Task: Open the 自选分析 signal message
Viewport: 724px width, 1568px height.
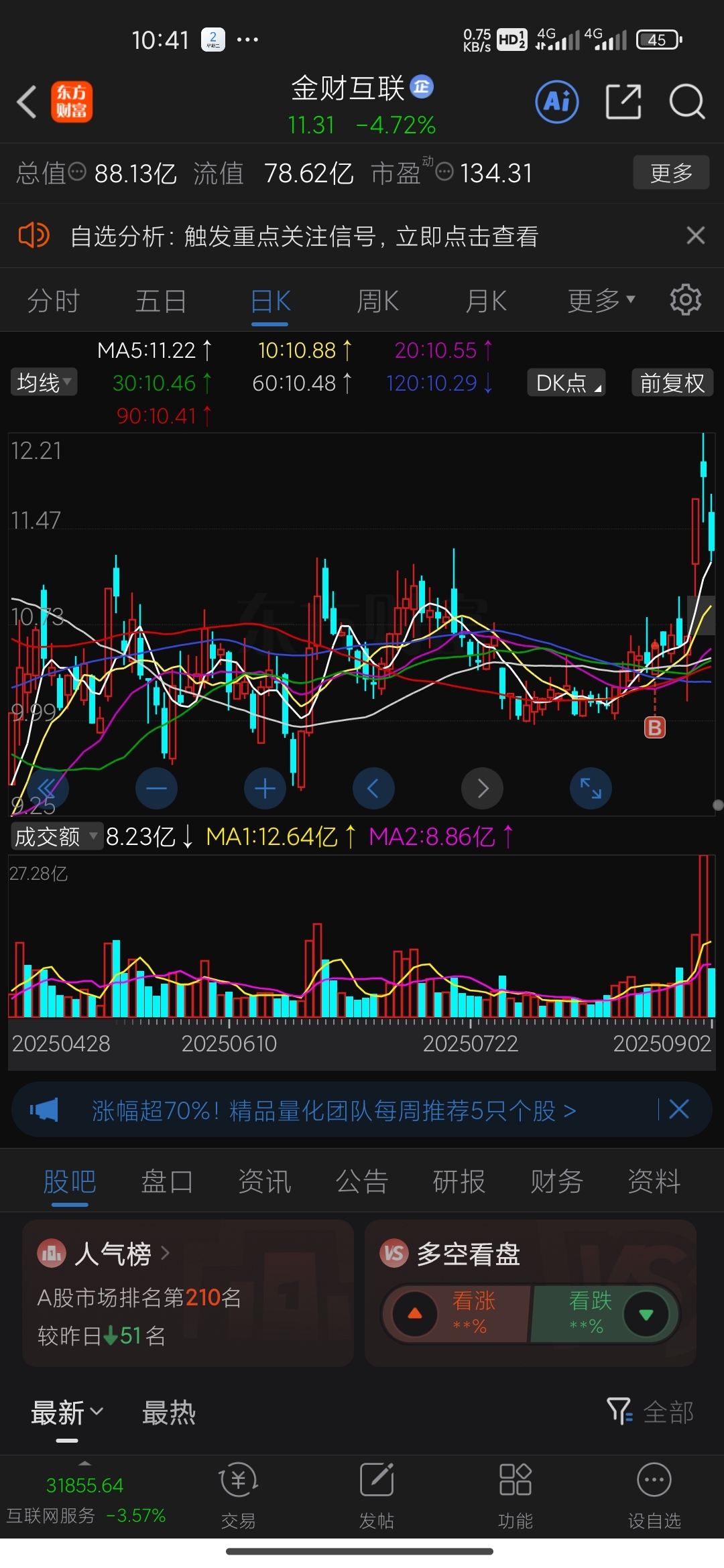Action: [304, 236]
